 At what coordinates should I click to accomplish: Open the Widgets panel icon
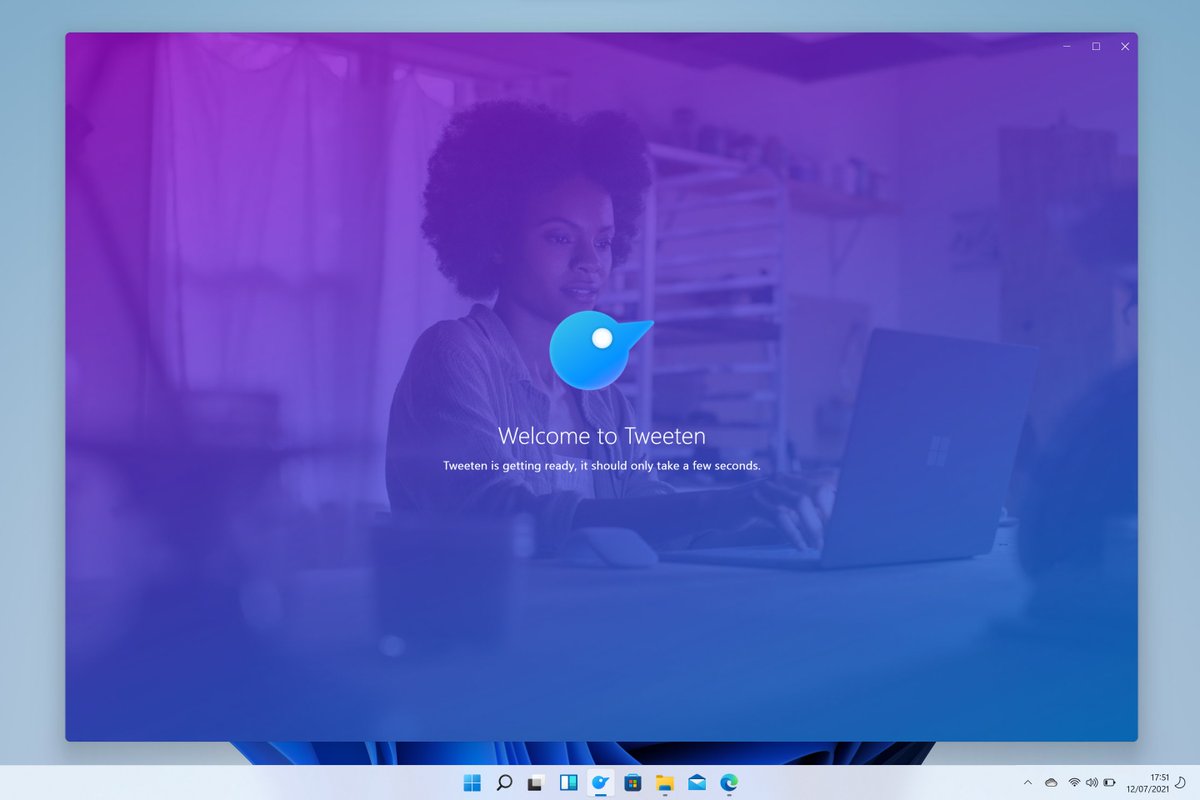[x=568, y=783]
